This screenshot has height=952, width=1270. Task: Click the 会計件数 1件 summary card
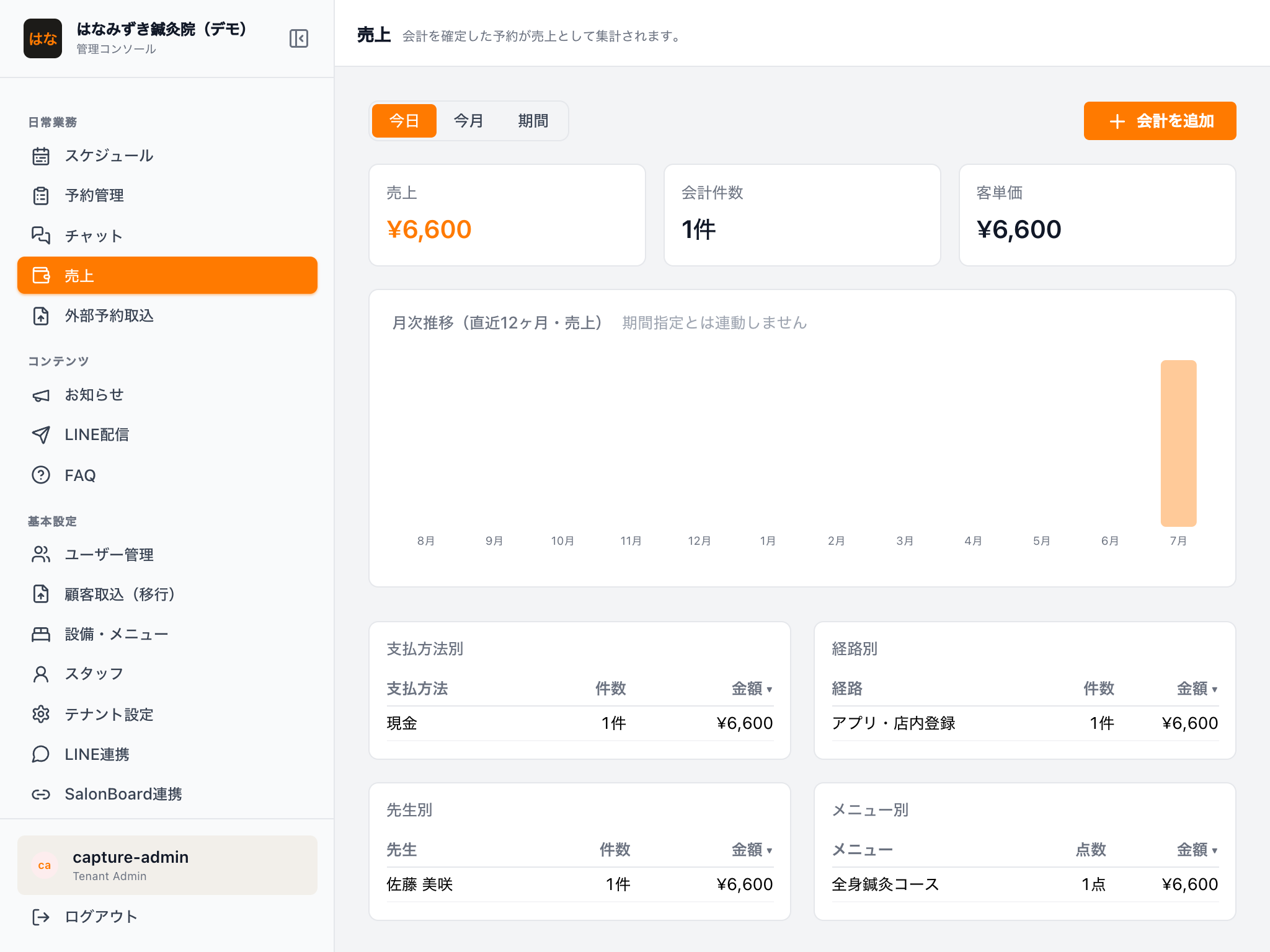[802, 215]
